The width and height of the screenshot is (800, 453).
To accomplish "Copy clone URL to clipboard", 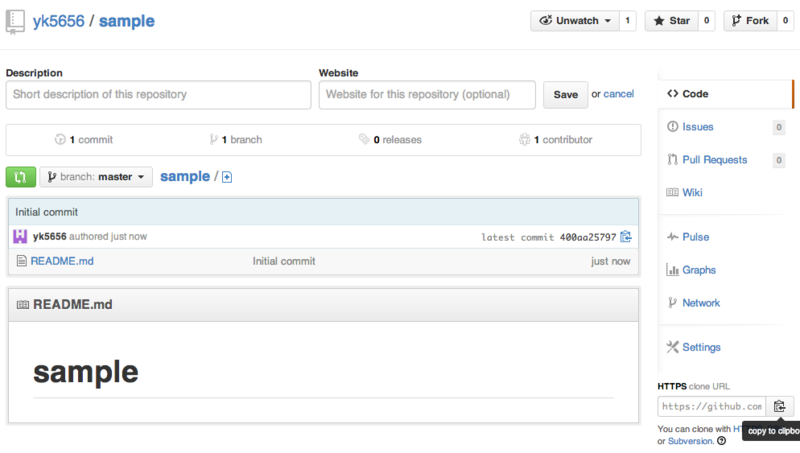I will [780, 407].
